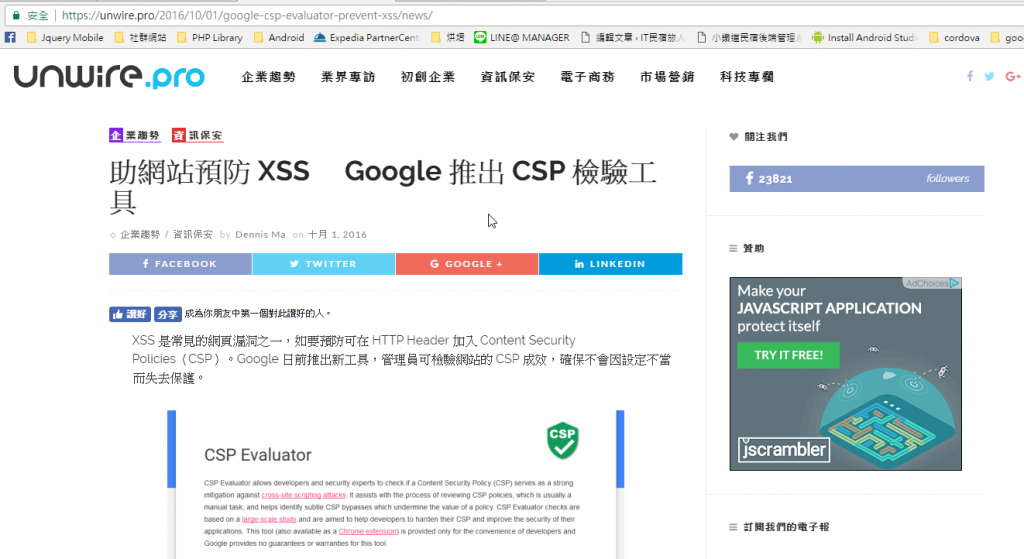1024x559 pixels.
Task: Open Google+ icon in site header
Action: point(1012,76)
